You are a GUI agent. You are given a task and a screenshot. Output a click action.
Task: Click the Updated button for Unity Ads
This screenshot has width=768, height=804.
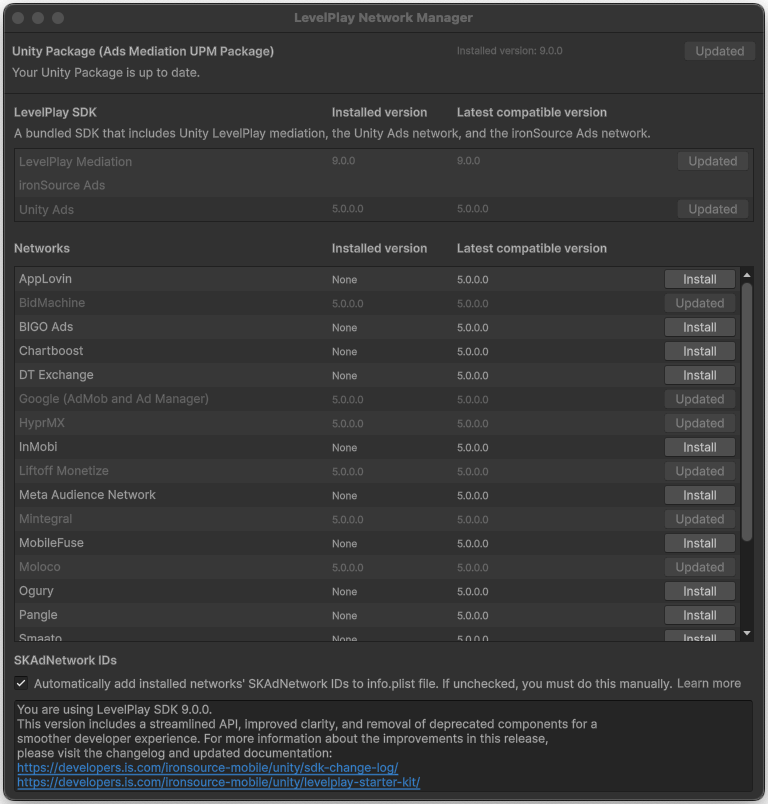712,209
